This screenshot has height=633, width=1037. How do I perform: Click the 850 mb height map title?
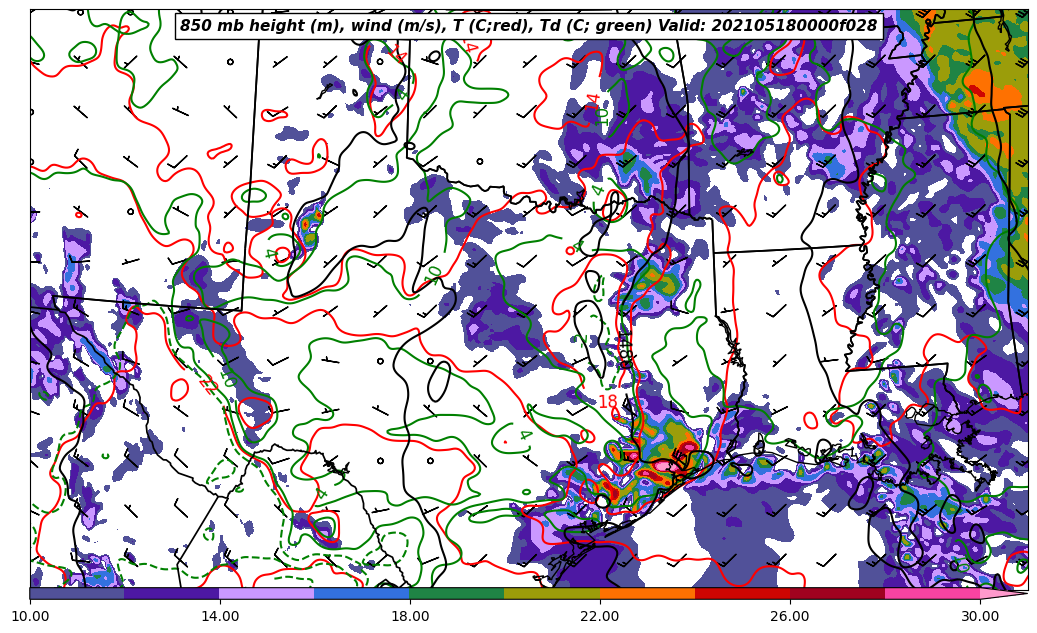pyautogui.click(x=528, y=26)
